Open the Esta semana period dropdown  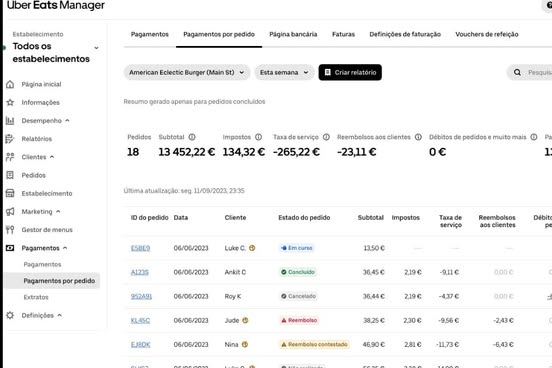[284, 72]
